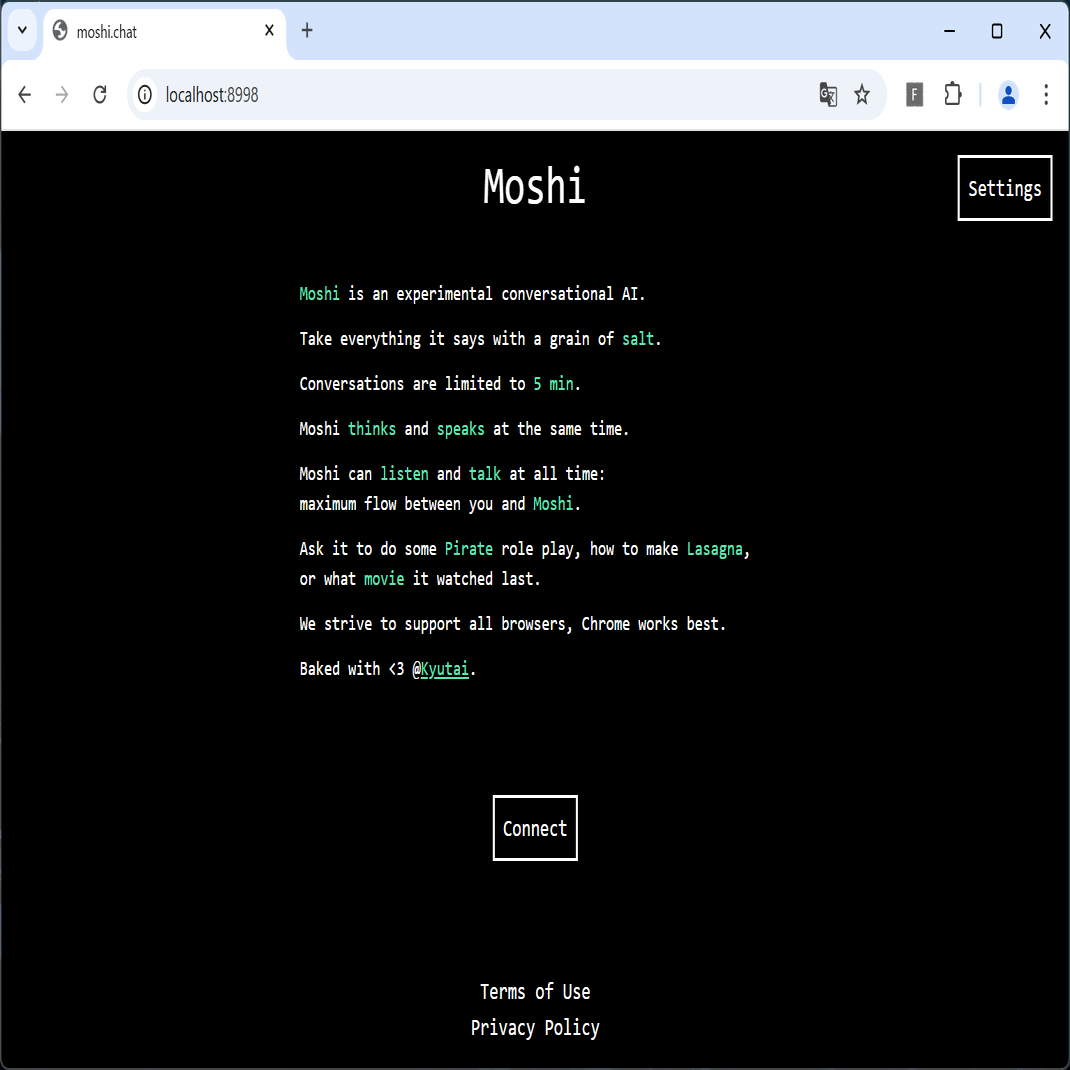Open the Settings panel
This screenshot has height=1070, width=1070.
coord(1004,188)
